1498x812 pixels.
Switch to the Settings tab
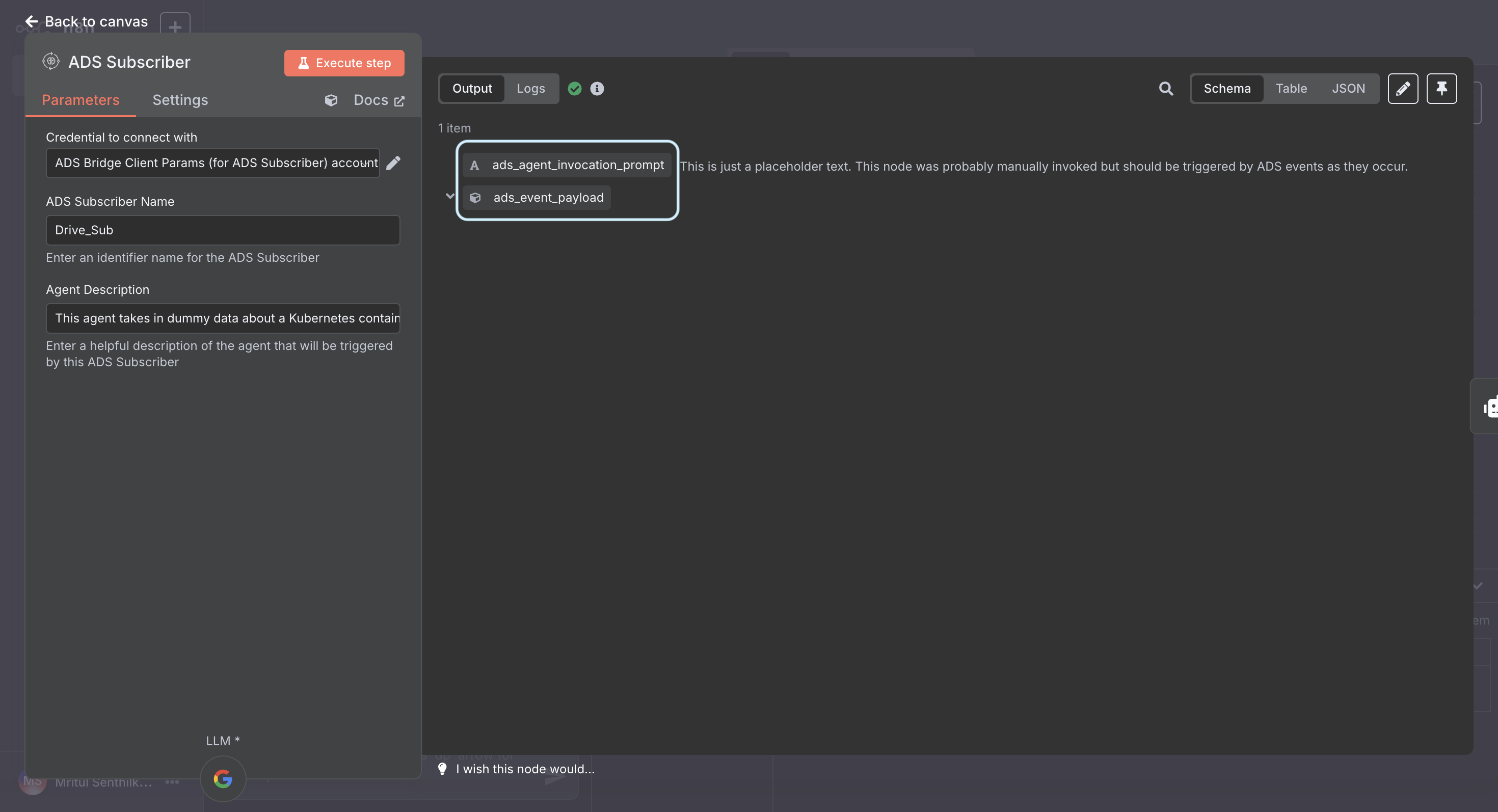180,99
